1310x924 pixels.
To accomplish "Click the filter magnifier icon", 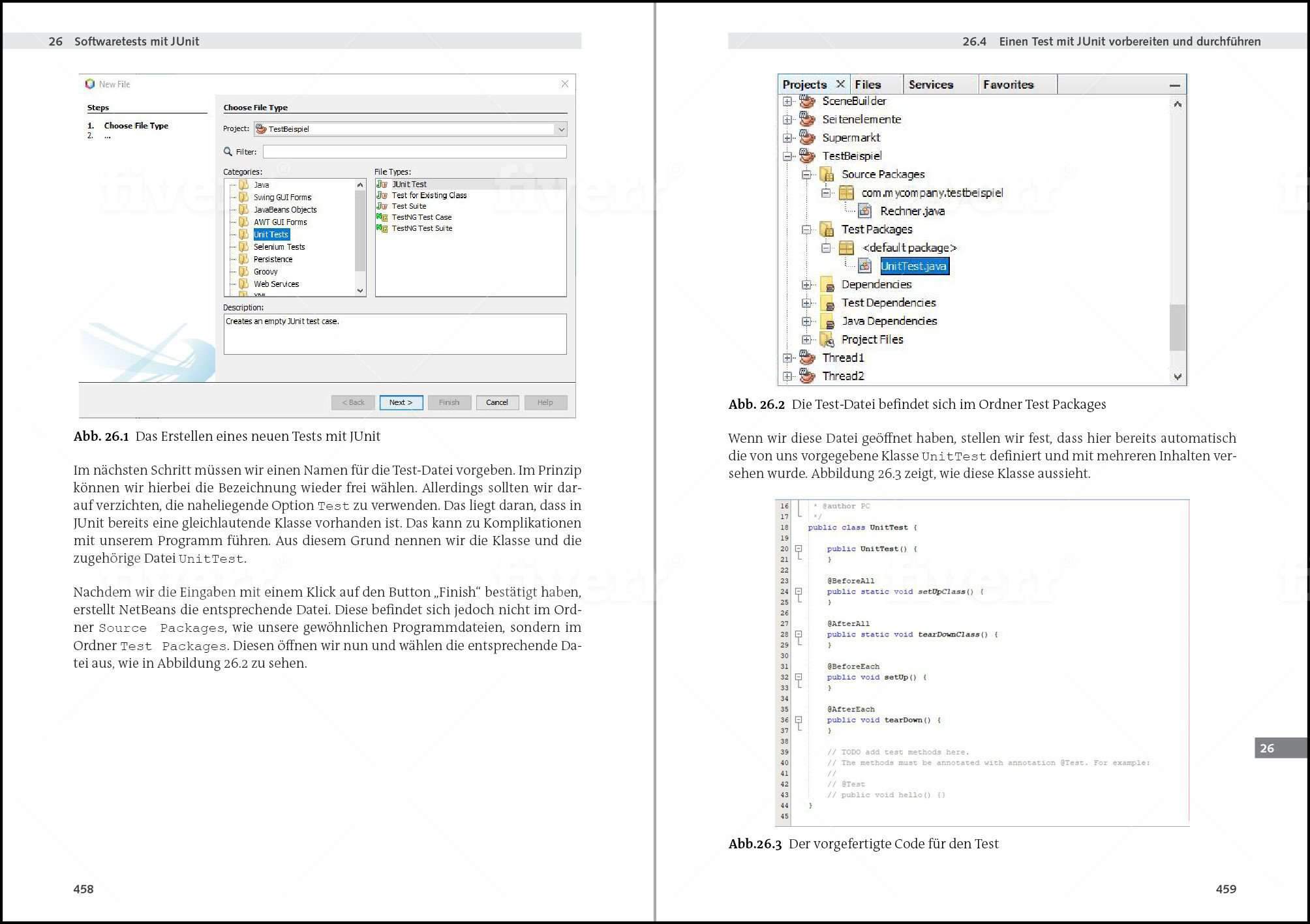I will (x=228, y=151).
